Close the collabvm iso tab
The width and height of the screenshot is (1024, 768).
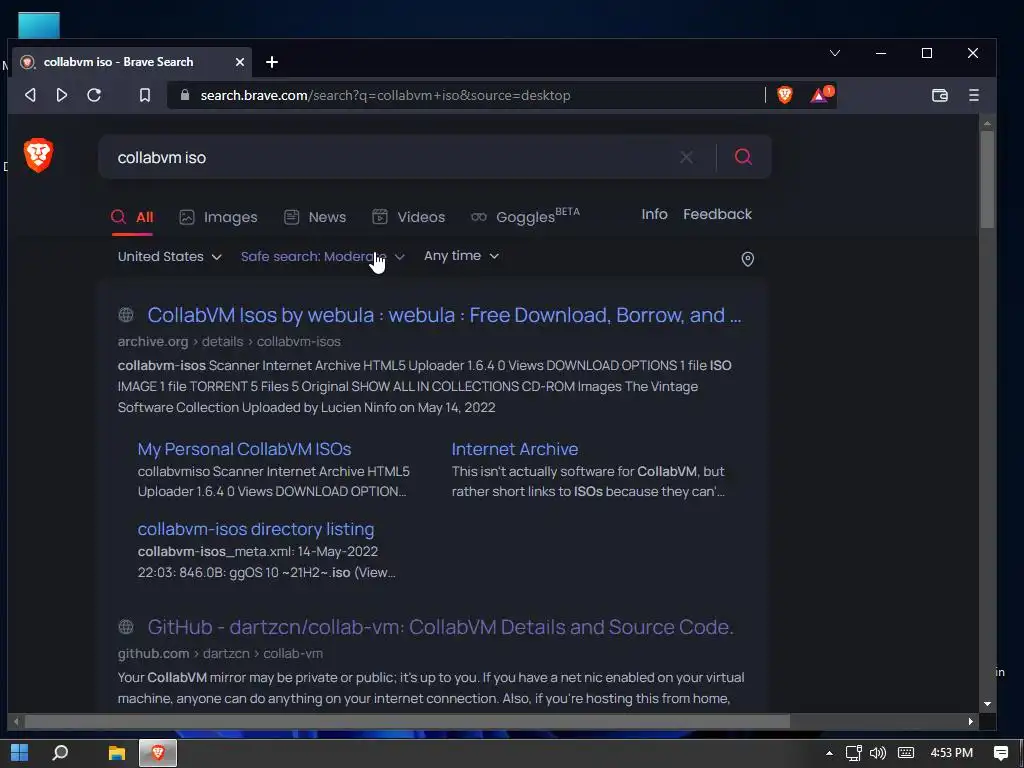240,62
